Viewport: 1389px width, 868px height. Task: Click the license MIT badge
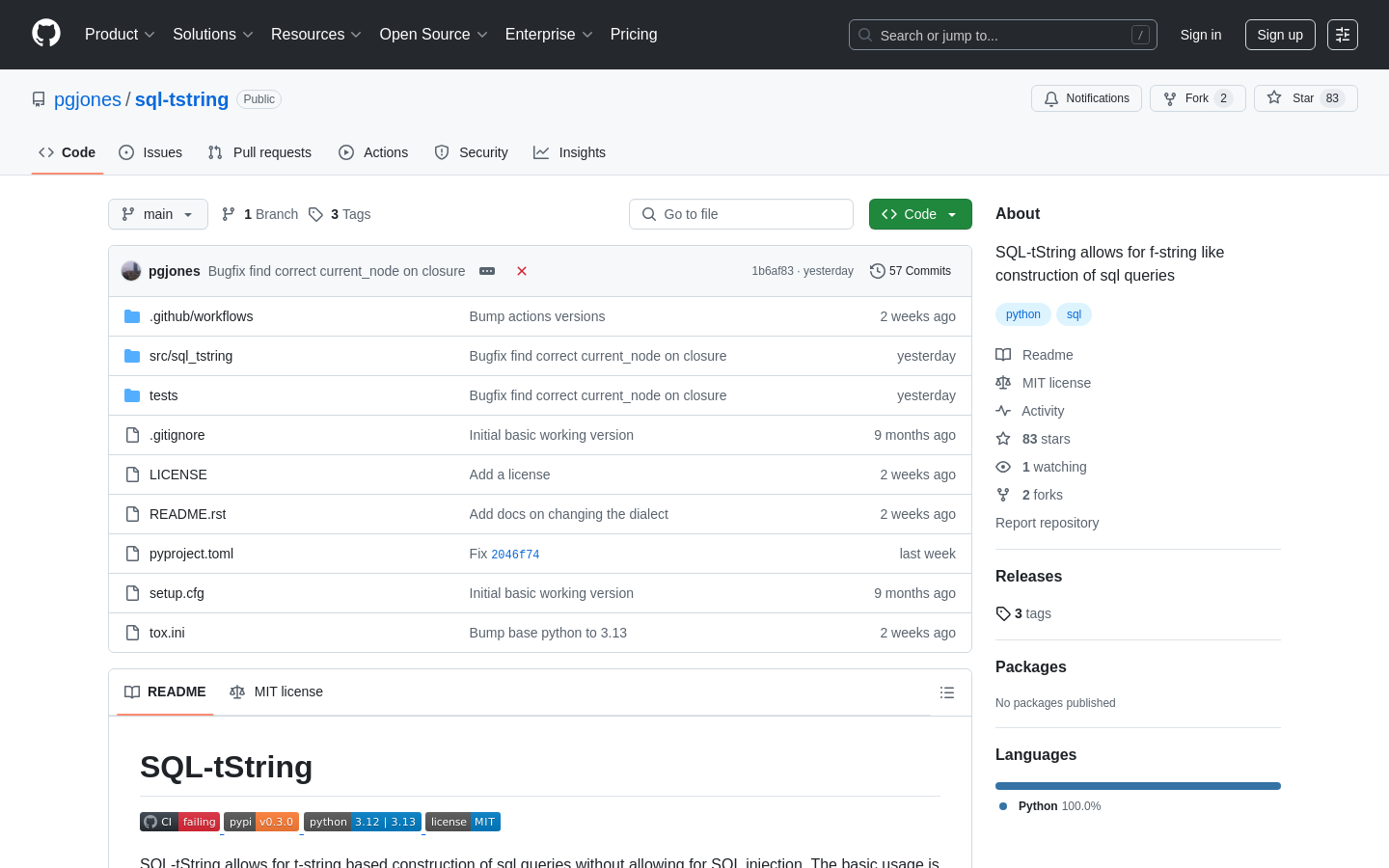point(463,822)
